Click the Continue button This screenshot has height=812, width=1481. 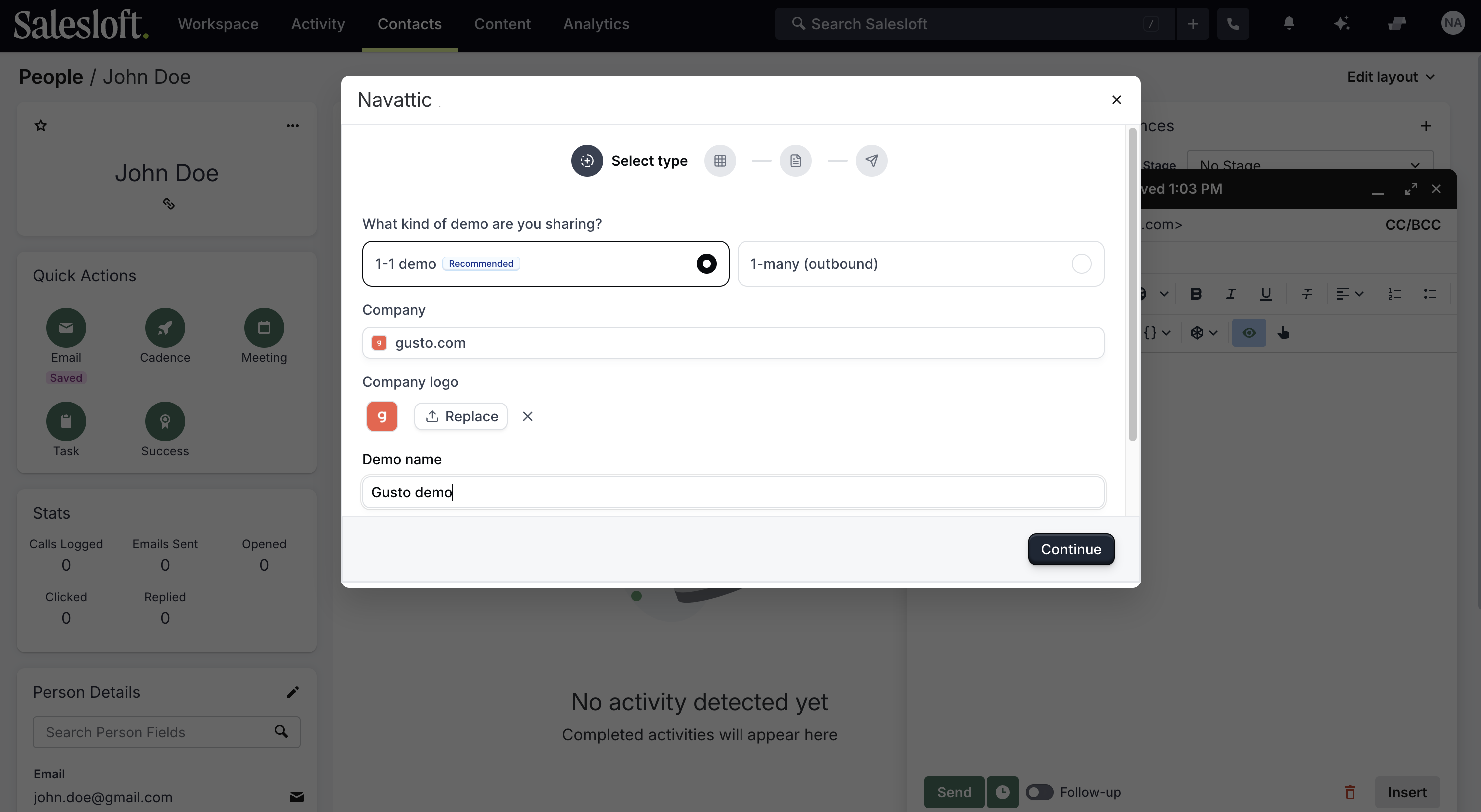[x=1071, y=549]
